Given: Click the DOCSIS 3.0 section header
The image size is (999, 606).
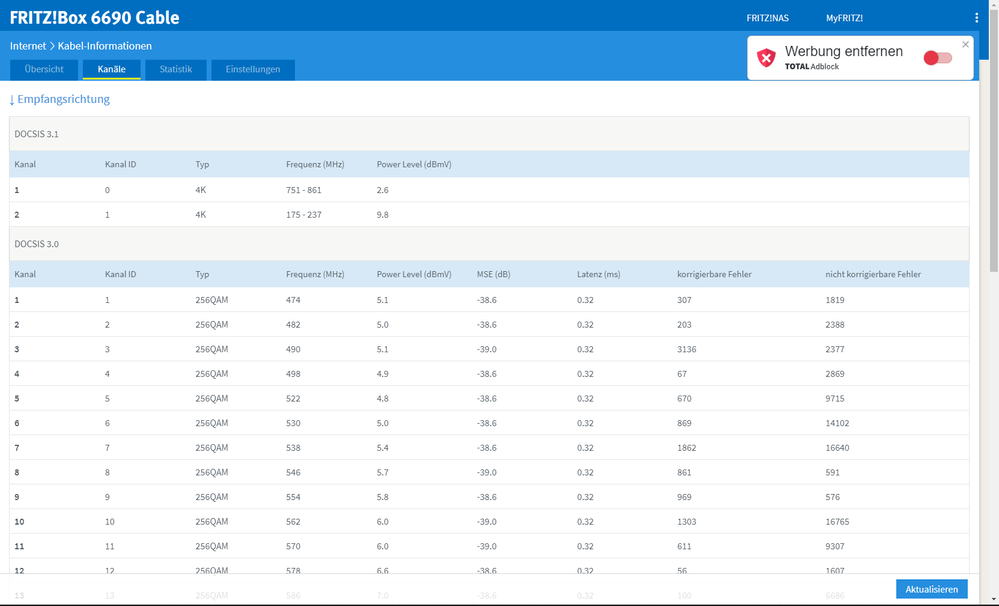Looking at the screenshot, I should (36, 244).
